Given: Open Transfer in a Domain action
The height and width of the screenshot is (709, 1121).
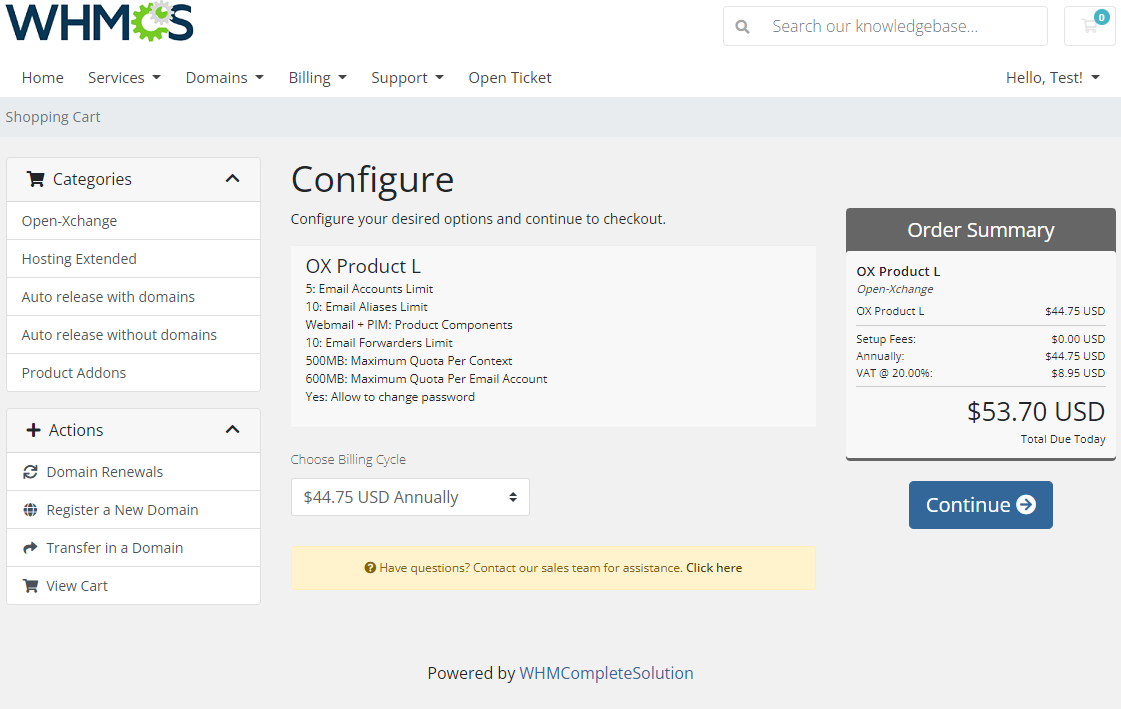Looking at the screenshot, I should coord(133,547).
